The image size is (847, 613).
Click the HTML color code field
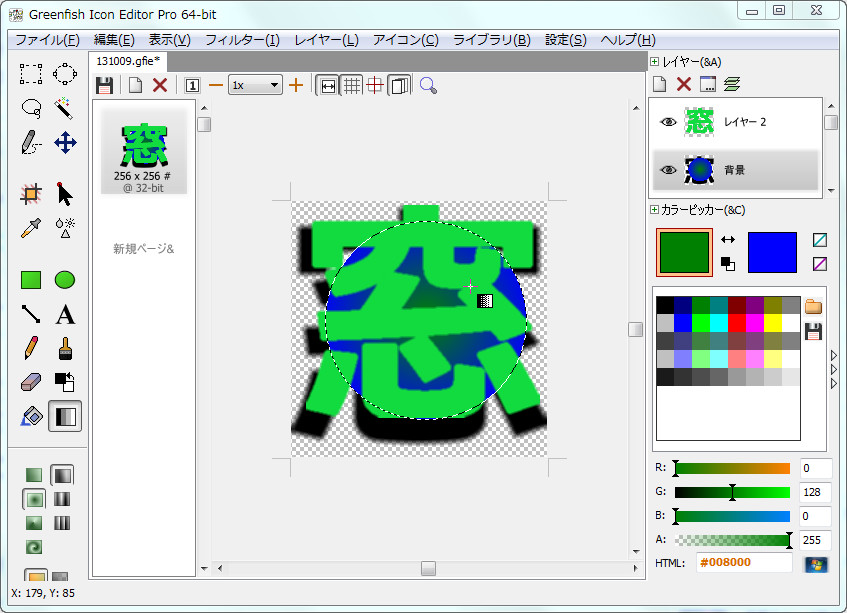tap(744, 563)
